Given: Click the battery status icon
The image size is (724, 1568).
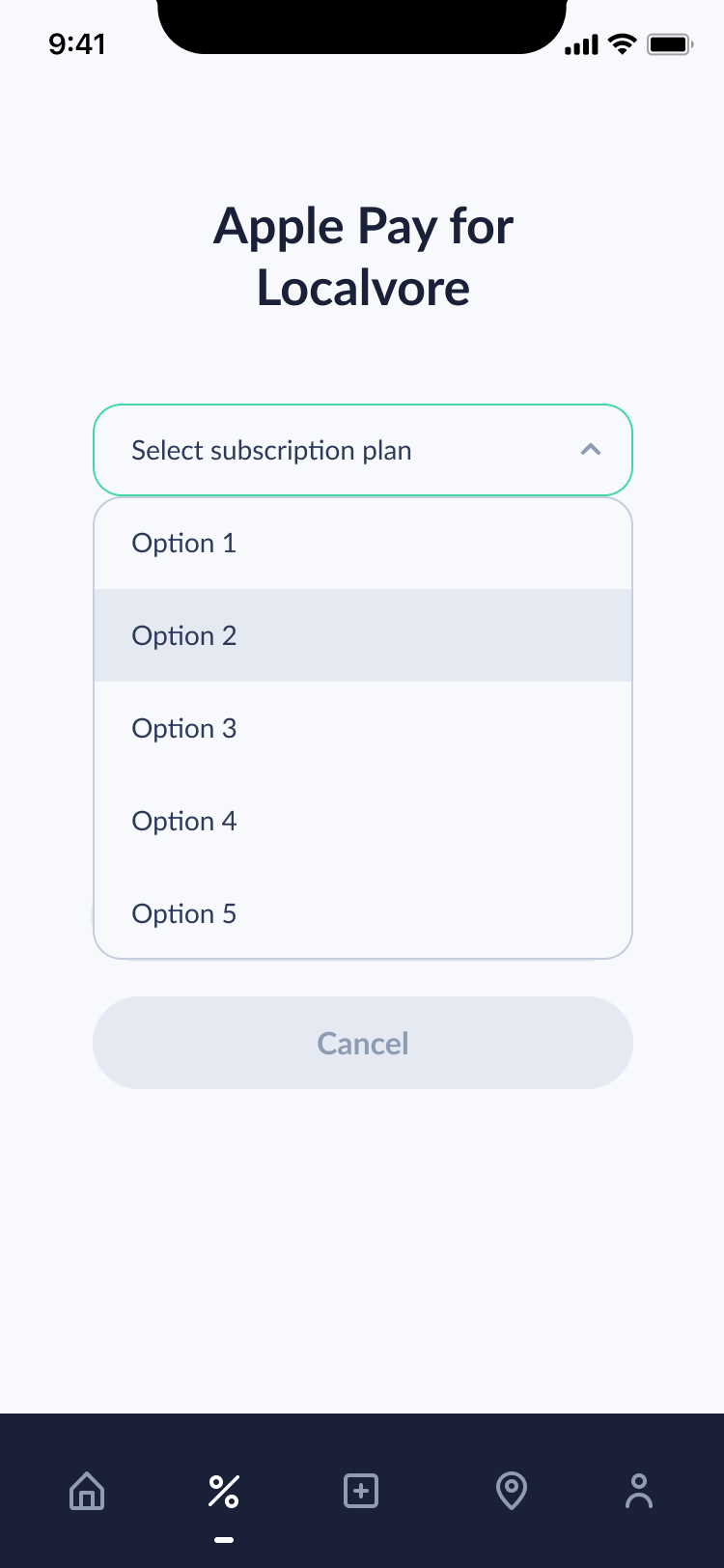Looking at the screenshot, I should tap(670, 44).
